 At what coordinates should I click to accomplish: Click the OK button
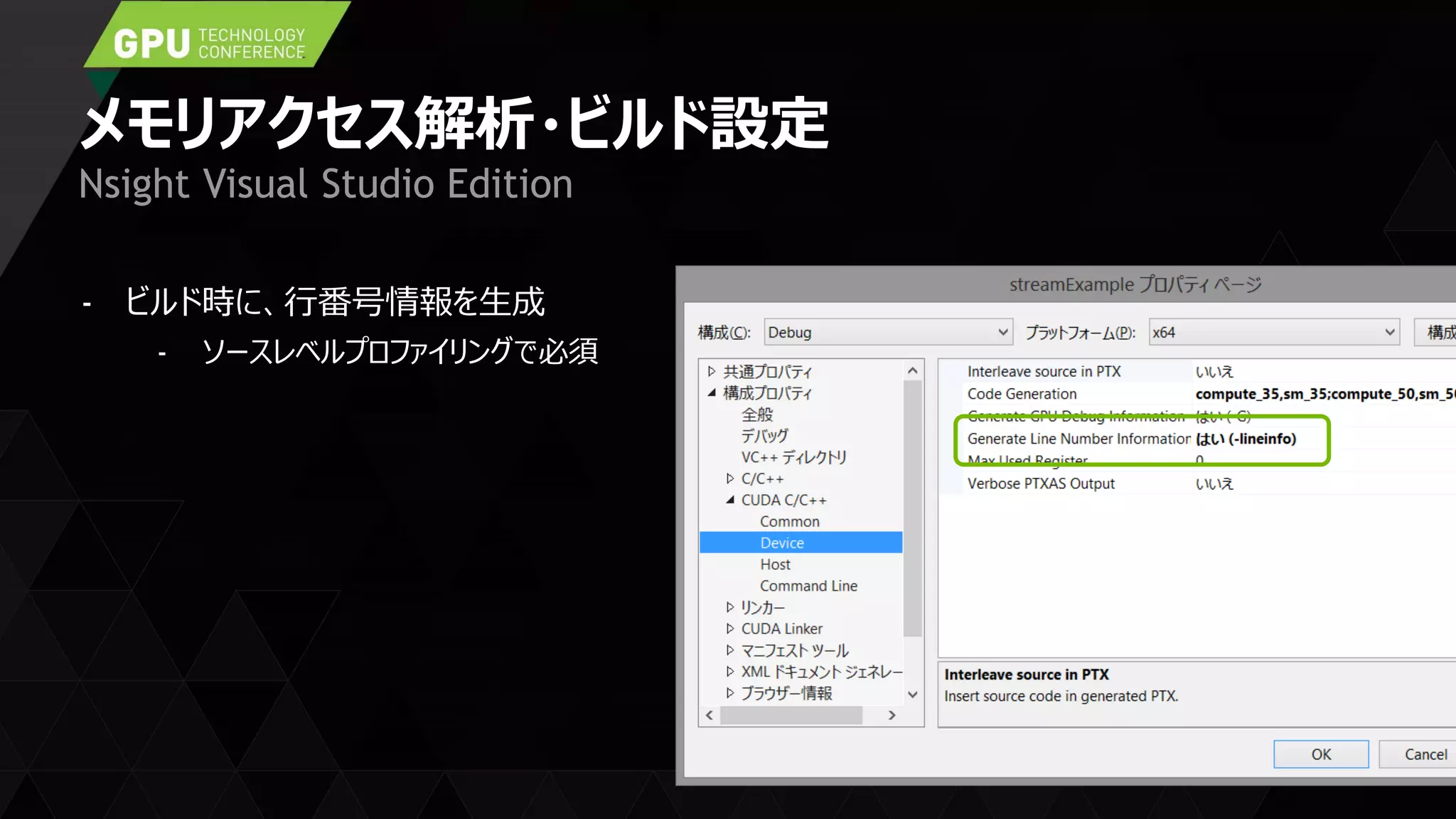pyautogui.click(x=1320, y=754)
